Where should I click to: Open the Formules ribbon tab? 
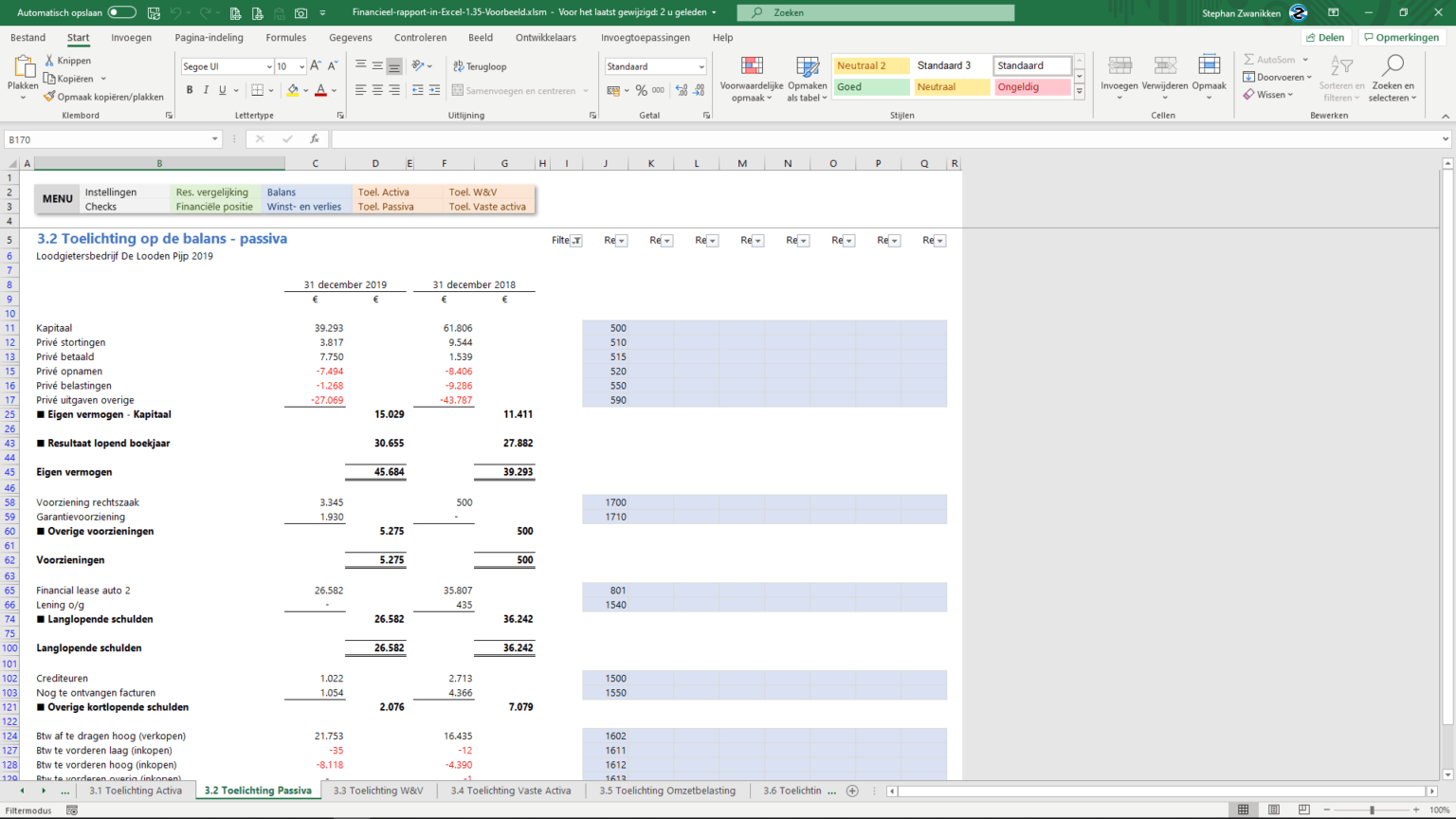click(x=285, y=37)
